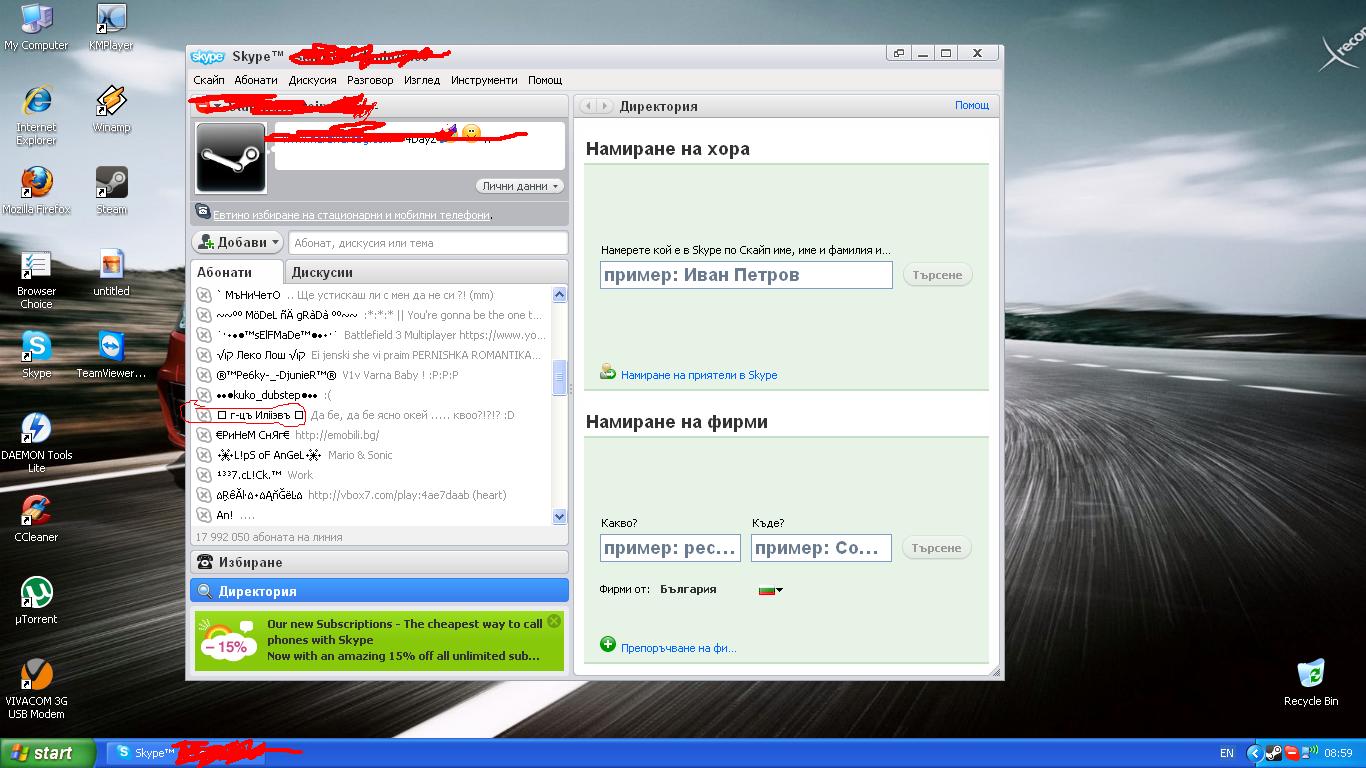Open the Инструменти menu
Image resolution: width=1366 pixels, height=768 pixels.
[x=484, y=80]
